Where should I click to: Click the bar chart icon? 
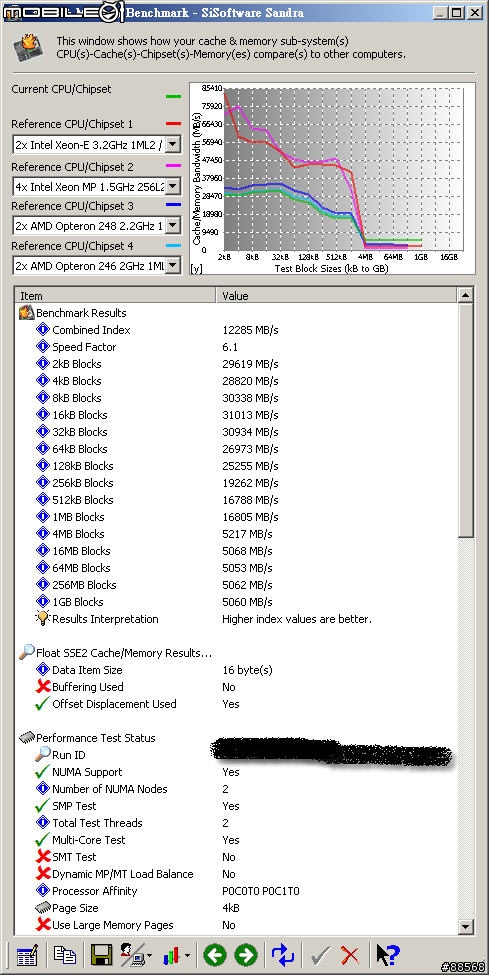172,955
